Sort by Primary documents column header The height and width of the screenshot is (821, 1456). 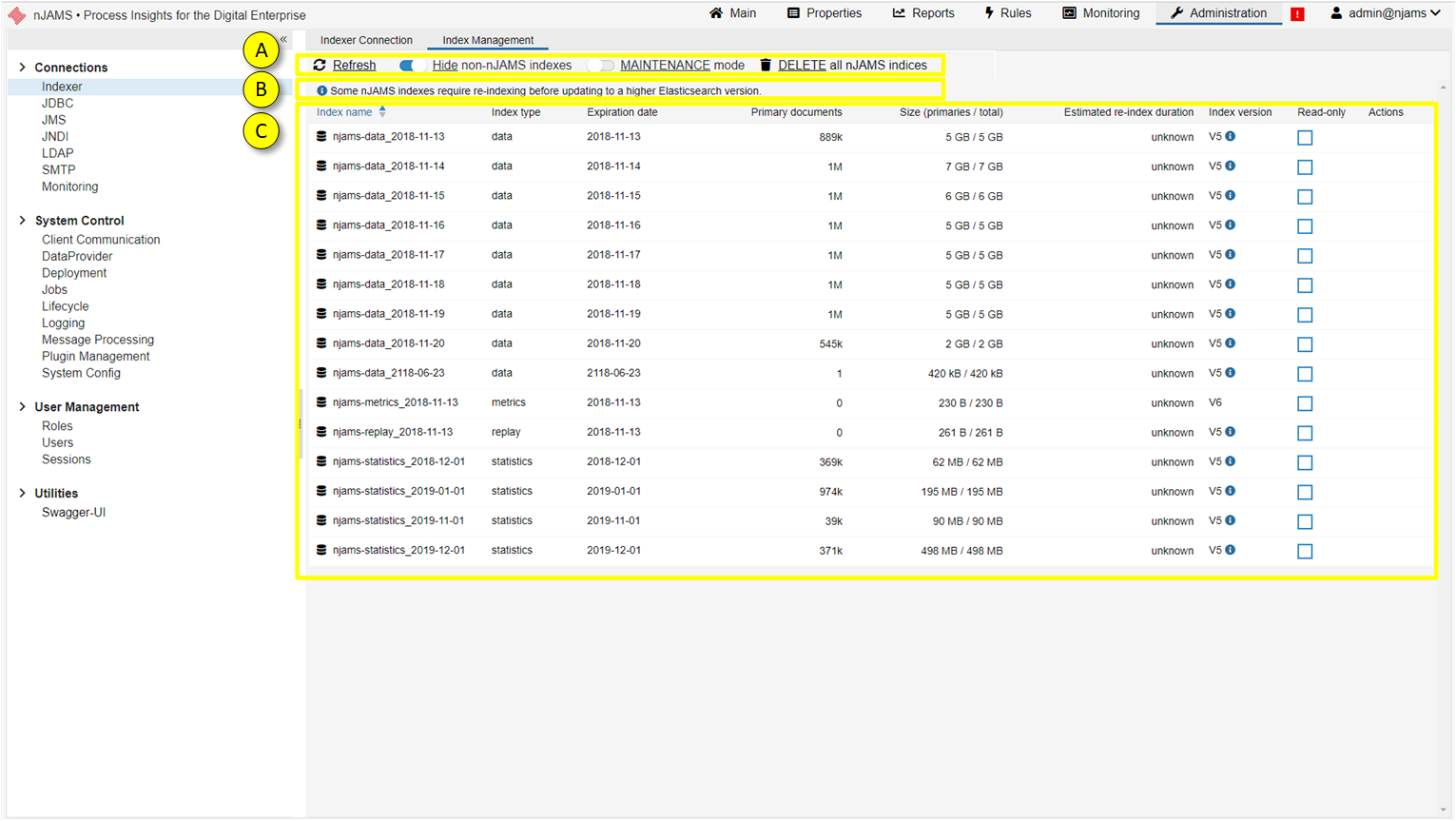(796, 112)
